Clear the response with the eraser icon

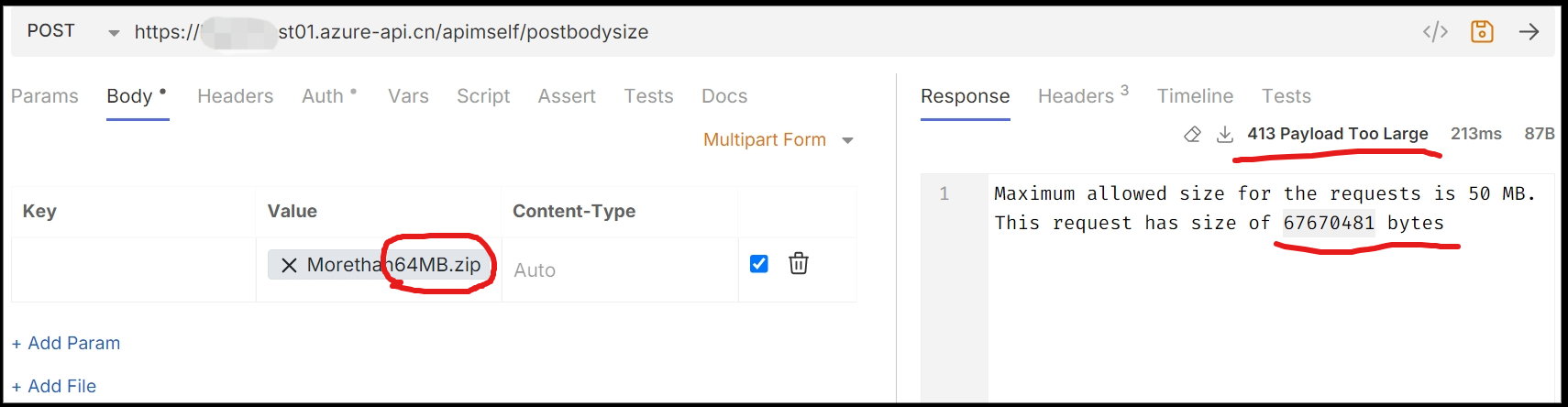point(1192,135)
